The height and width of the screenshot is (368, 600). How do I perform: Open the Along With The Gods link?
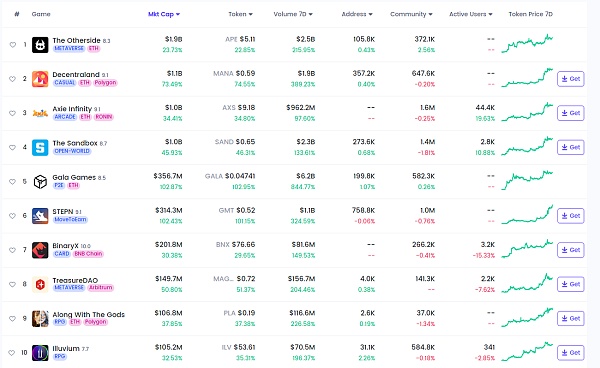click(x=88, y=314)
